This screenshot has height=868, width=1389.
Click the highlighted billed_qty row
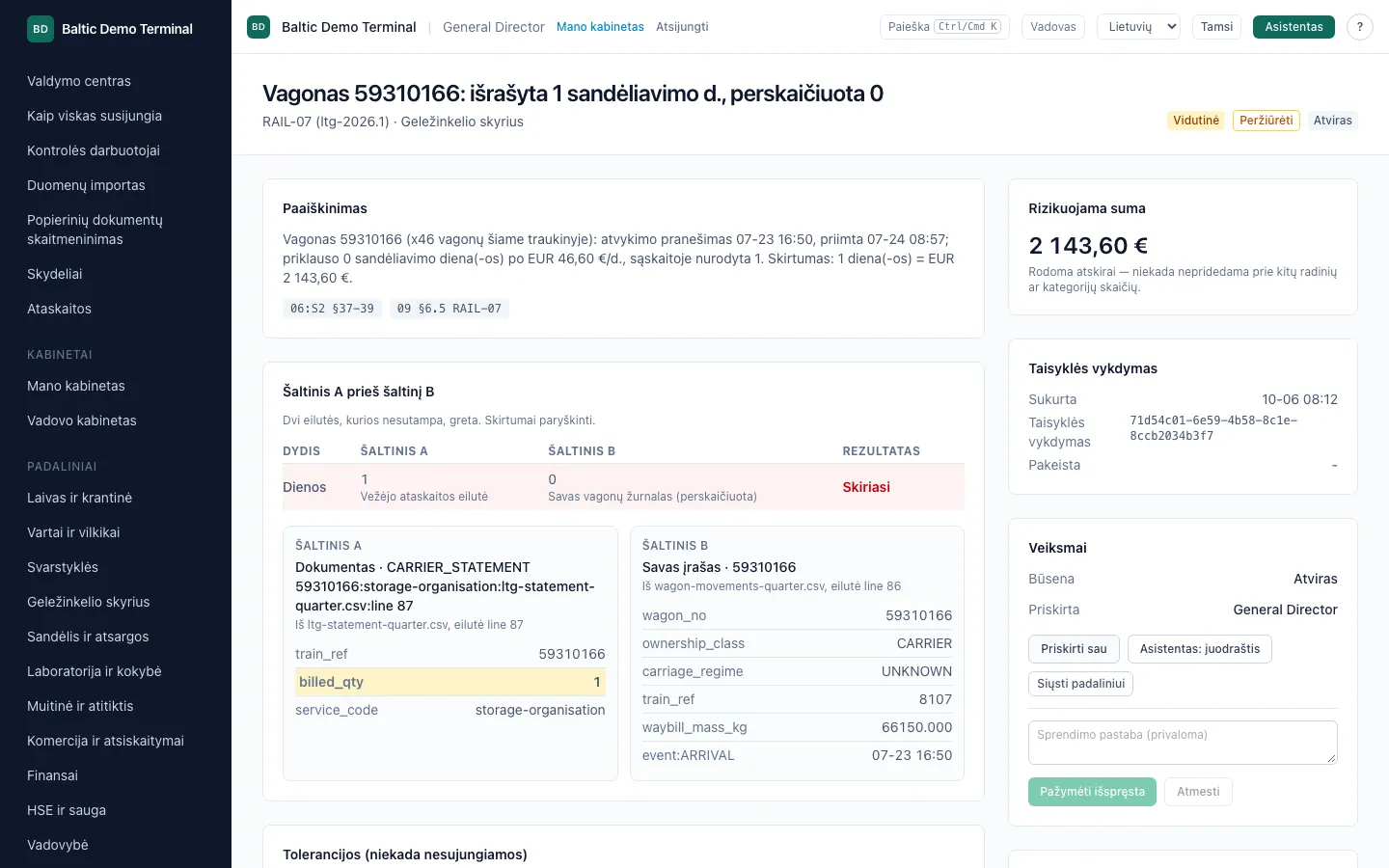point(450,682)
